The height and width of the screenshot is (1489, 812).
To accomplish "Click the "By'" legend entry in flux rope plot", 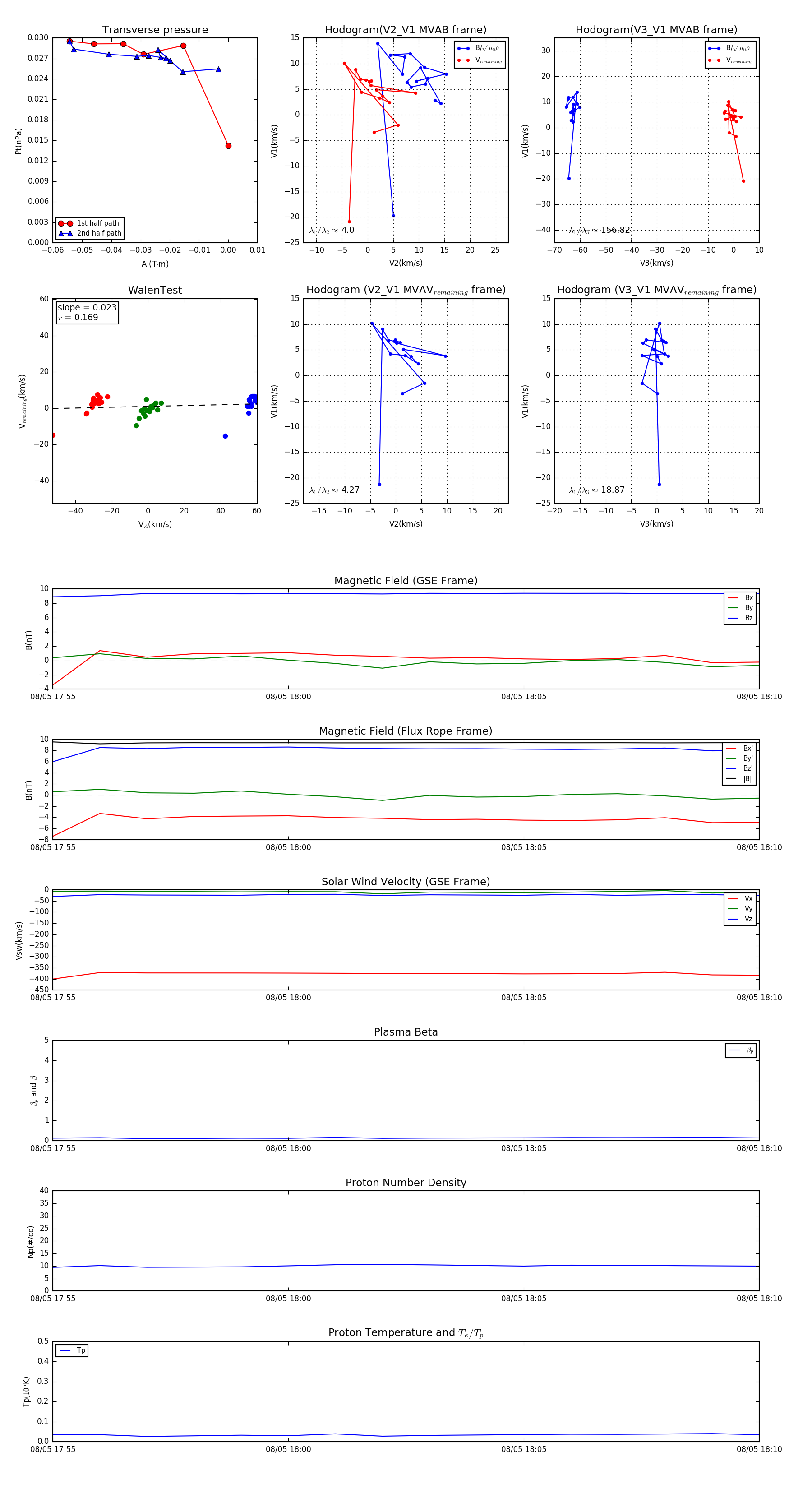I will click(740, 759).
